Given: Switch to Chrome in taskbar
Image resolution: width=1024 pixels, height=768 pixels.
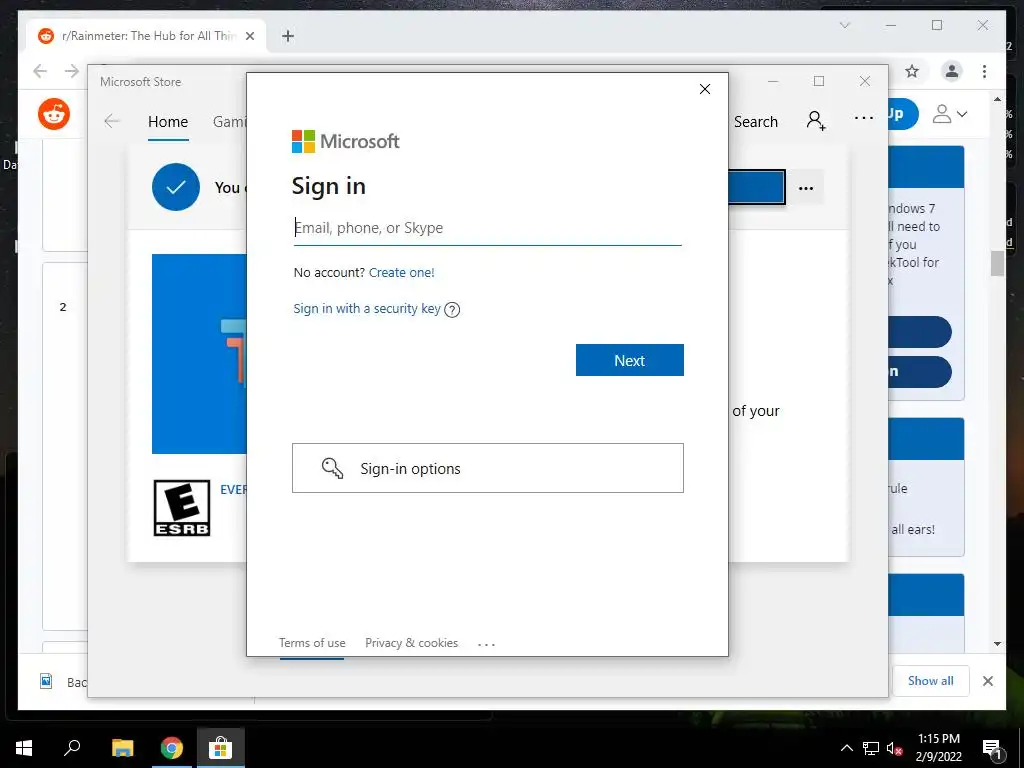Looking at the screenshot, I should pos(172,748).
